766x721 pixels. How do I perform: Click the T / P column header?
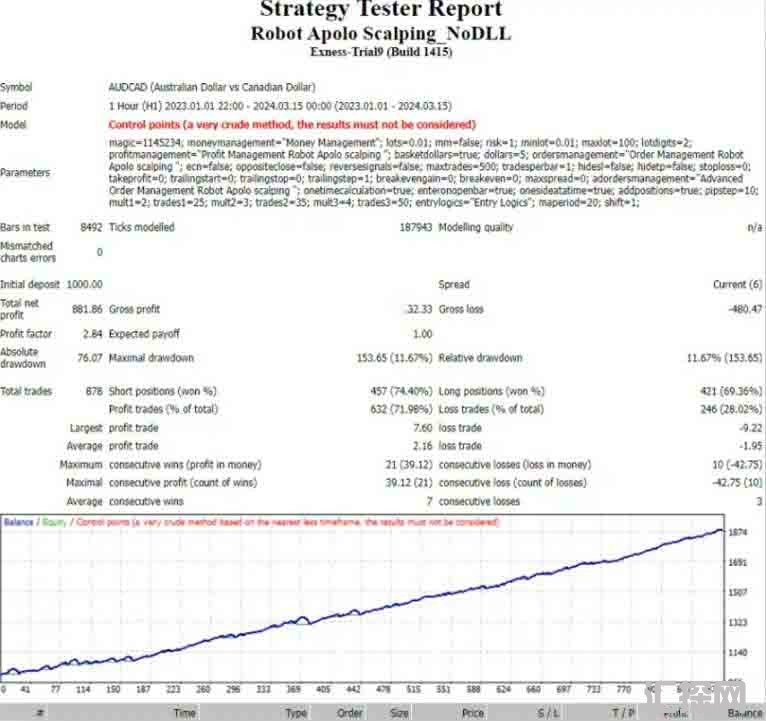point(624,713)
